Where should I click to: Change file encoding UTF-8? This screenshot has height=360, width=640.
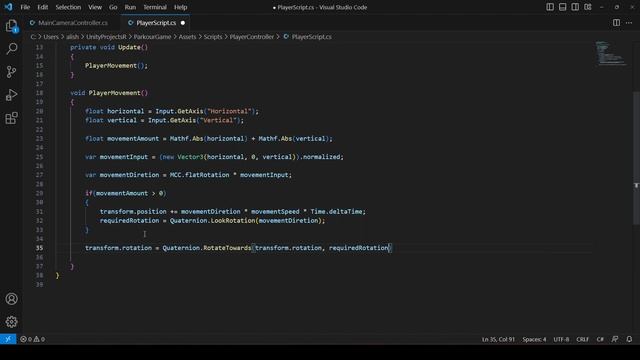(x=561, y=339)
